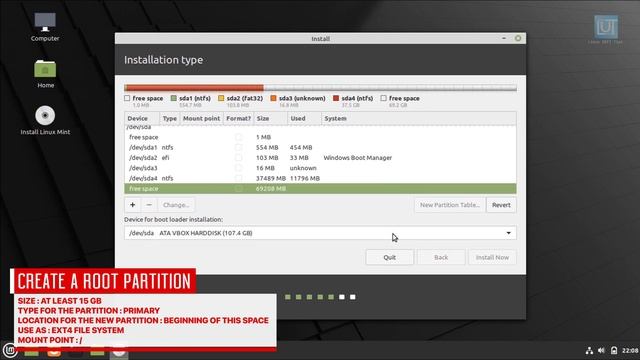Open the Linux Mint menu button in the panel
Screen dimensions: 640x360
coord(10,350)
